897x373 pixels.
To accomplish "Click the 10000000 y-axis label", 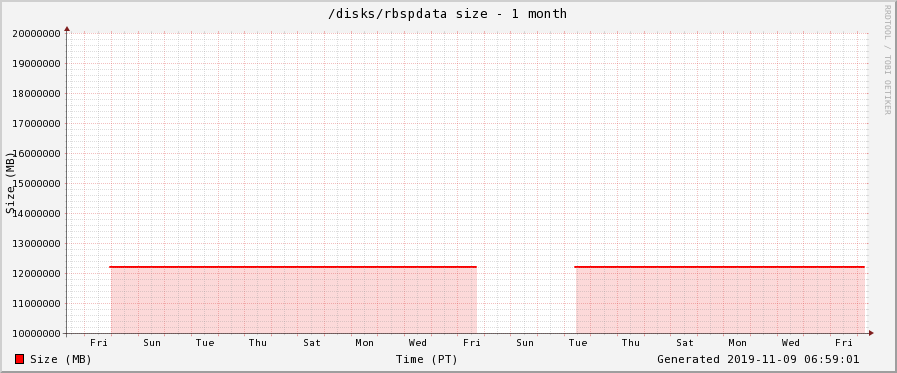I will click(x=37, y=334).
